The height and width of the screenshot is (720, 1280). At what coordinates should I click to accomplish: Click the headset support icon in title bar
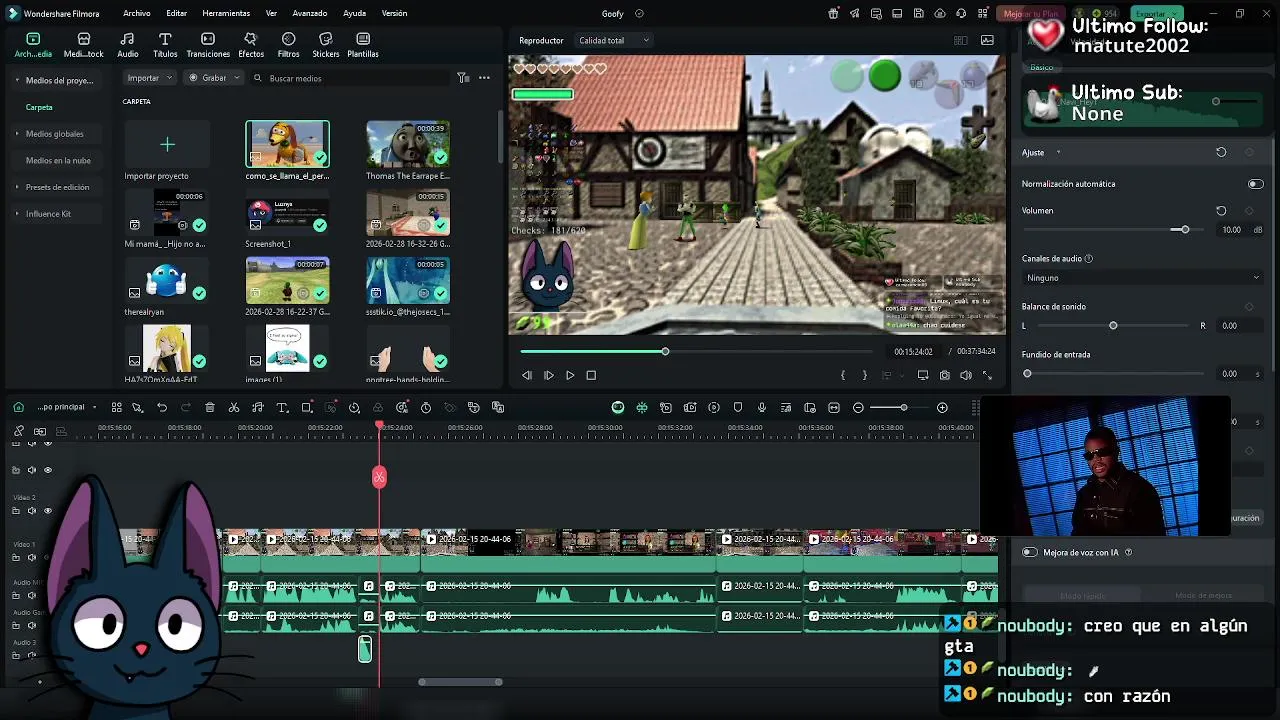[961, 14]
